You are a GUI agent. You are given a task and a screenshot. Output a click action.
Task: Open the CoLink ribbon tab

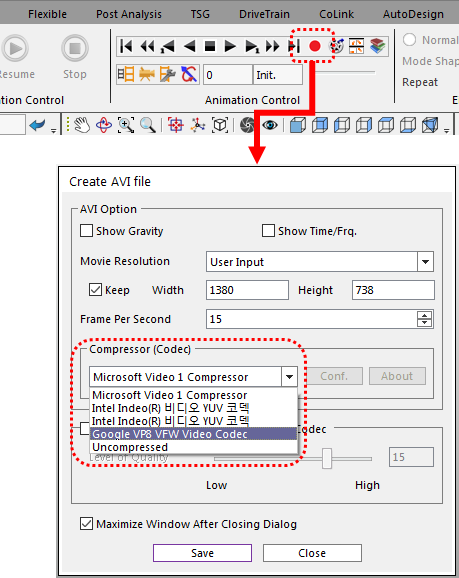336,14
